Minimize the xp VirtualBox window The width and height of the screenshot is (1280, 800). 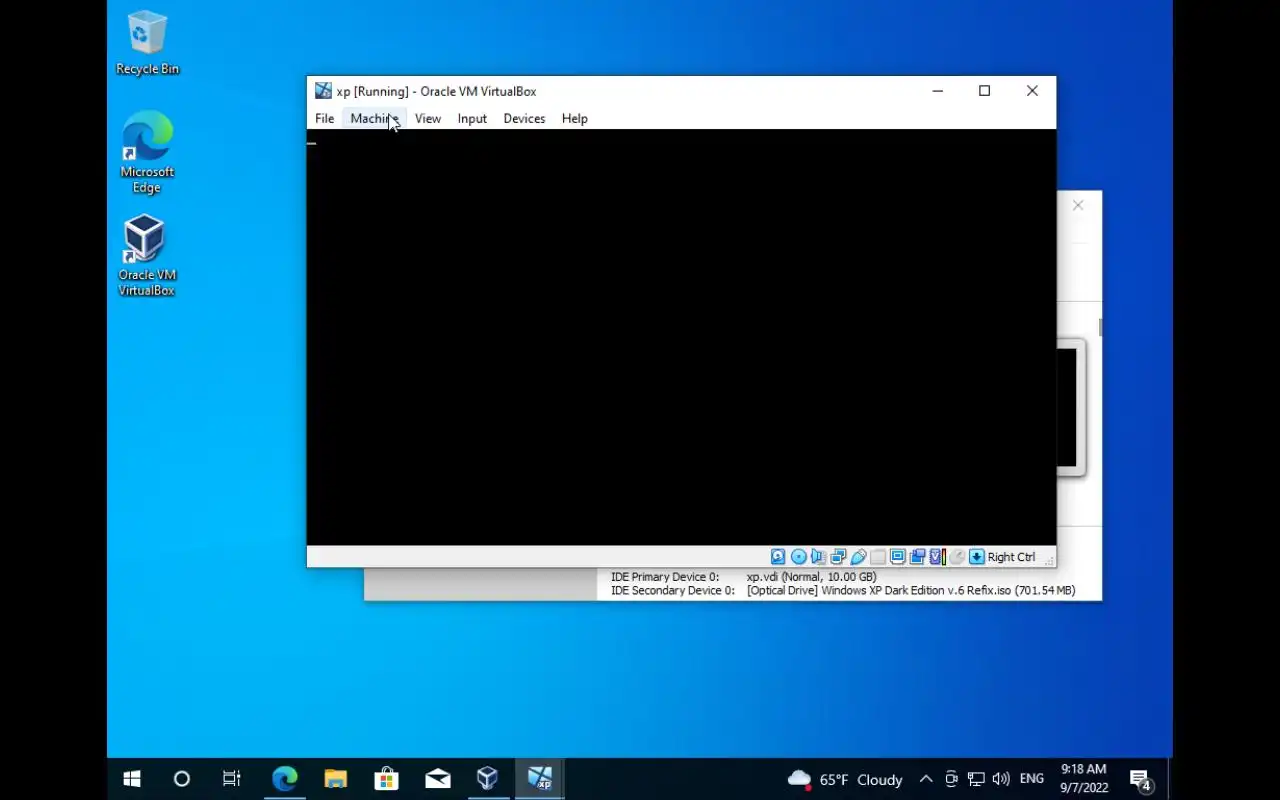click(x=938, y=91)
